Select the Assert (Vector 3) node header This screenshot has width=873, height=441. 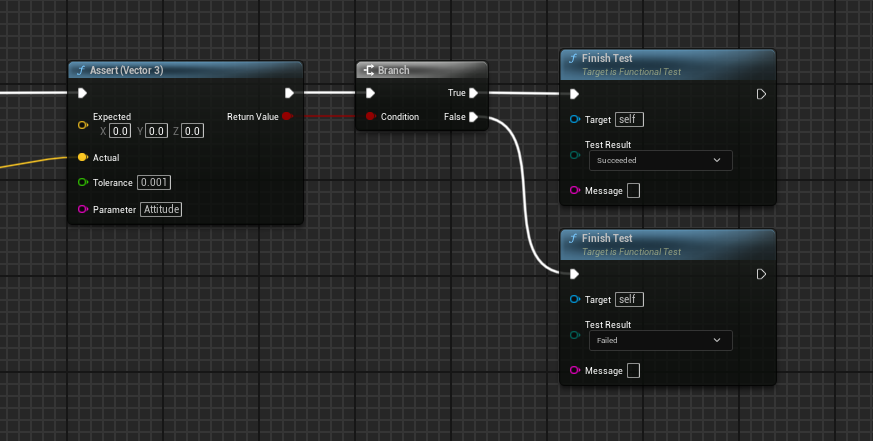[185, 70]
